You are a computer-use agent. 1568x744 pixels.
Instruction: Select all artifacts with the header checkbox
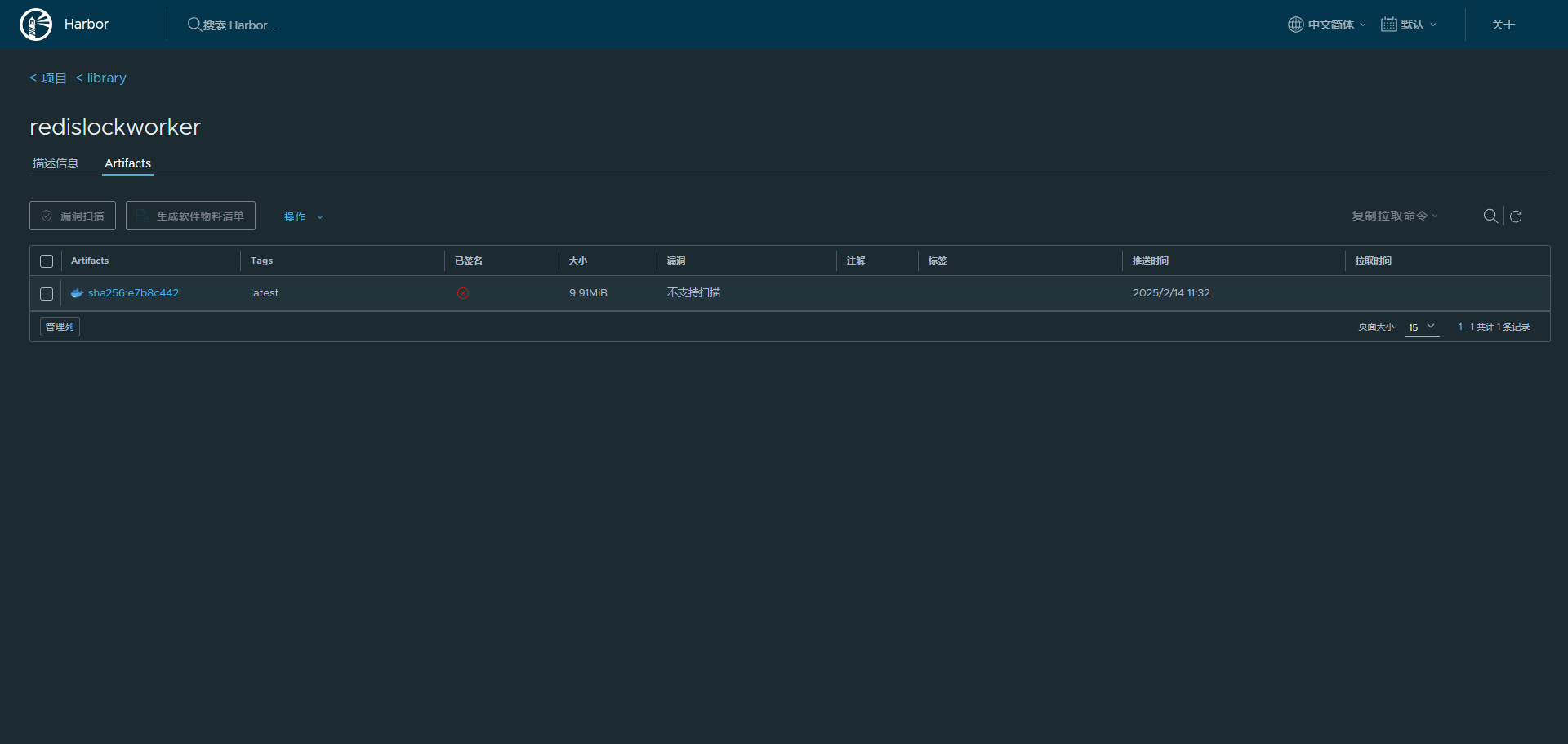pos(47,261)
